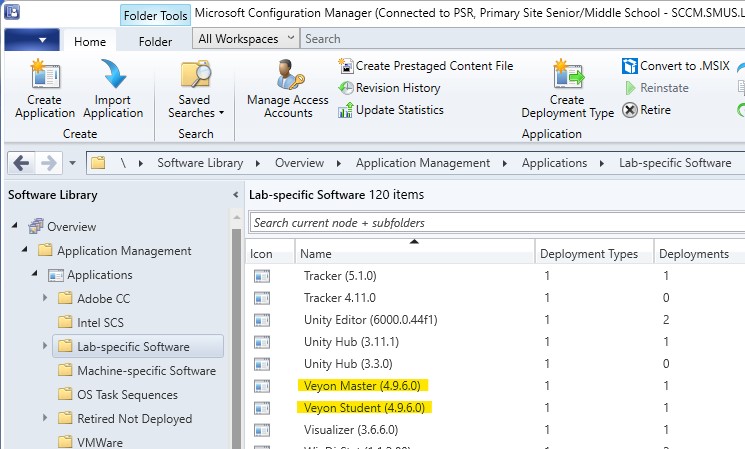Sort by the Deployment Types column header

tap(594, 254)
